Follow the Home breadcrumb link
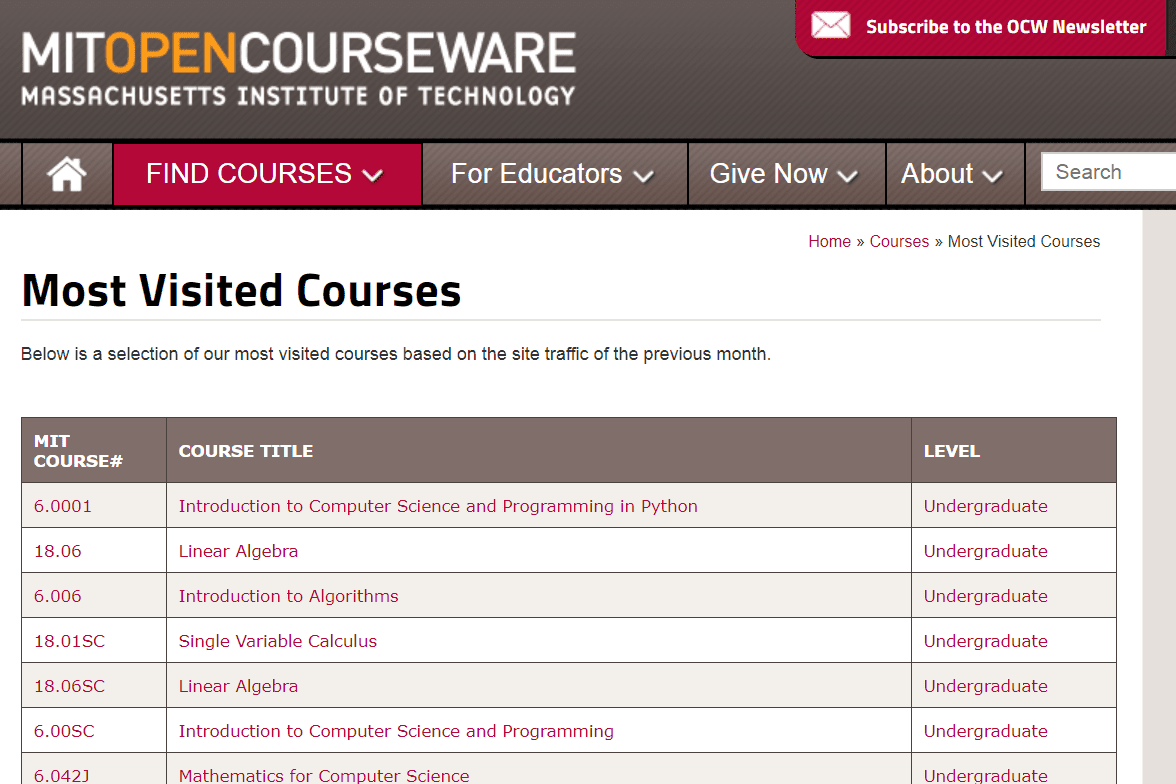Image resolution: width=1176 pixels, height=784 pixels. [x=830, y=242]
